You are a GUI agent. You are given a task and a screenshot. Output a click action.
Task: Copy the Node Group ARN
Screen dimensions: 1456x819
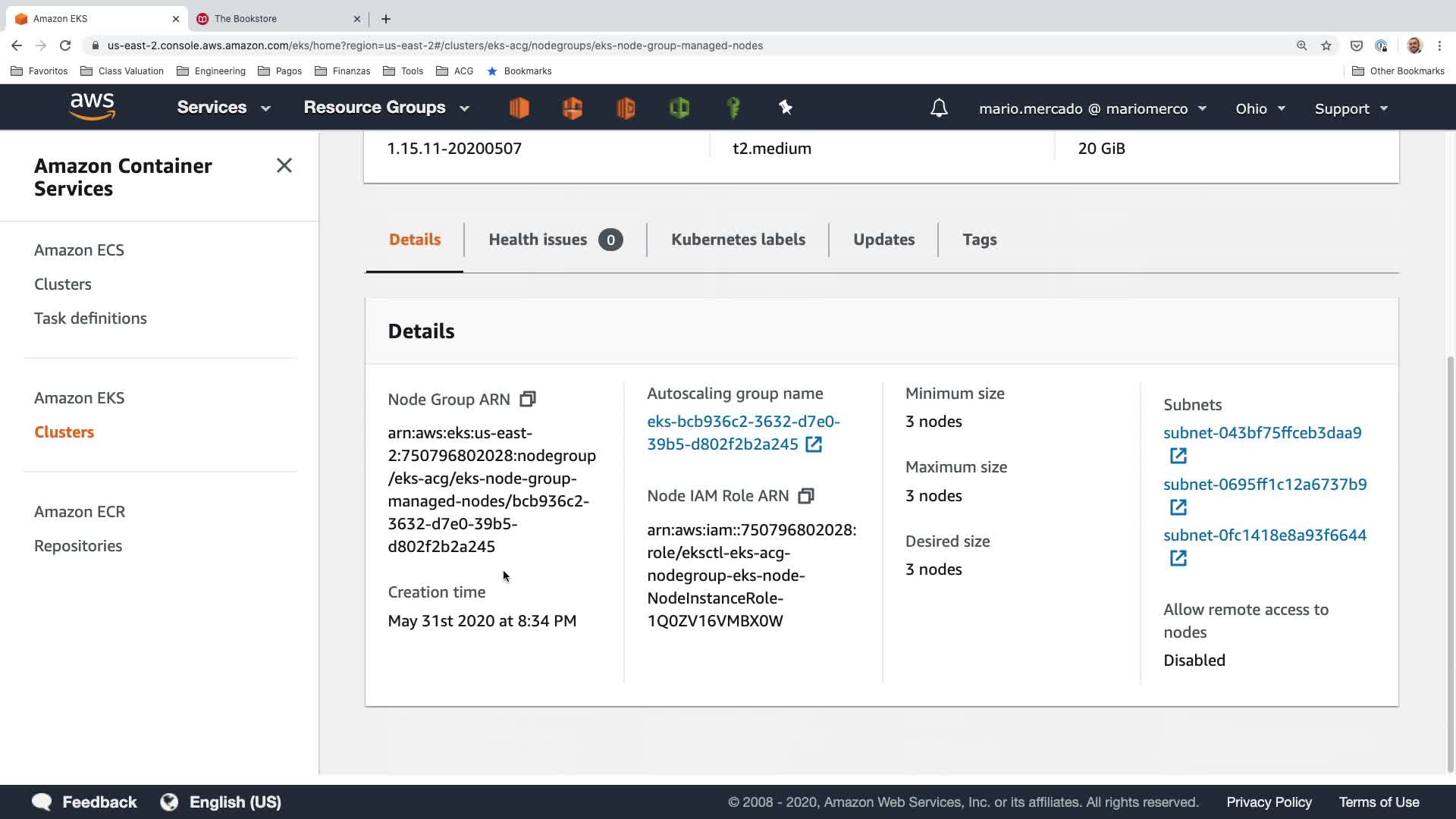click(528, 399)
